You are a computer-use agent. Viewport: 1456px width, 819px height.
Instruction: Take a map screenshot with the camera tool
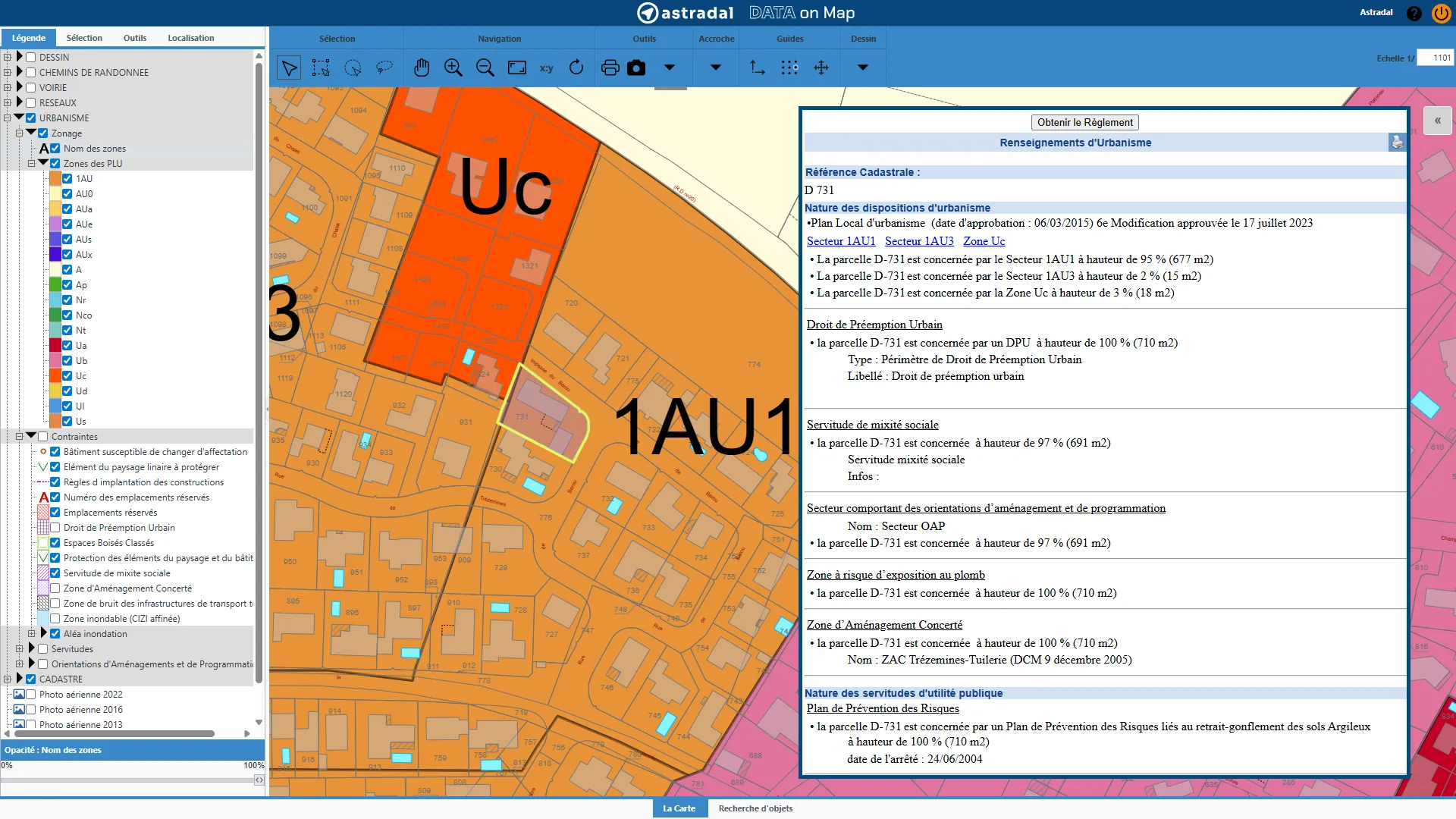(x=637, y=67)
